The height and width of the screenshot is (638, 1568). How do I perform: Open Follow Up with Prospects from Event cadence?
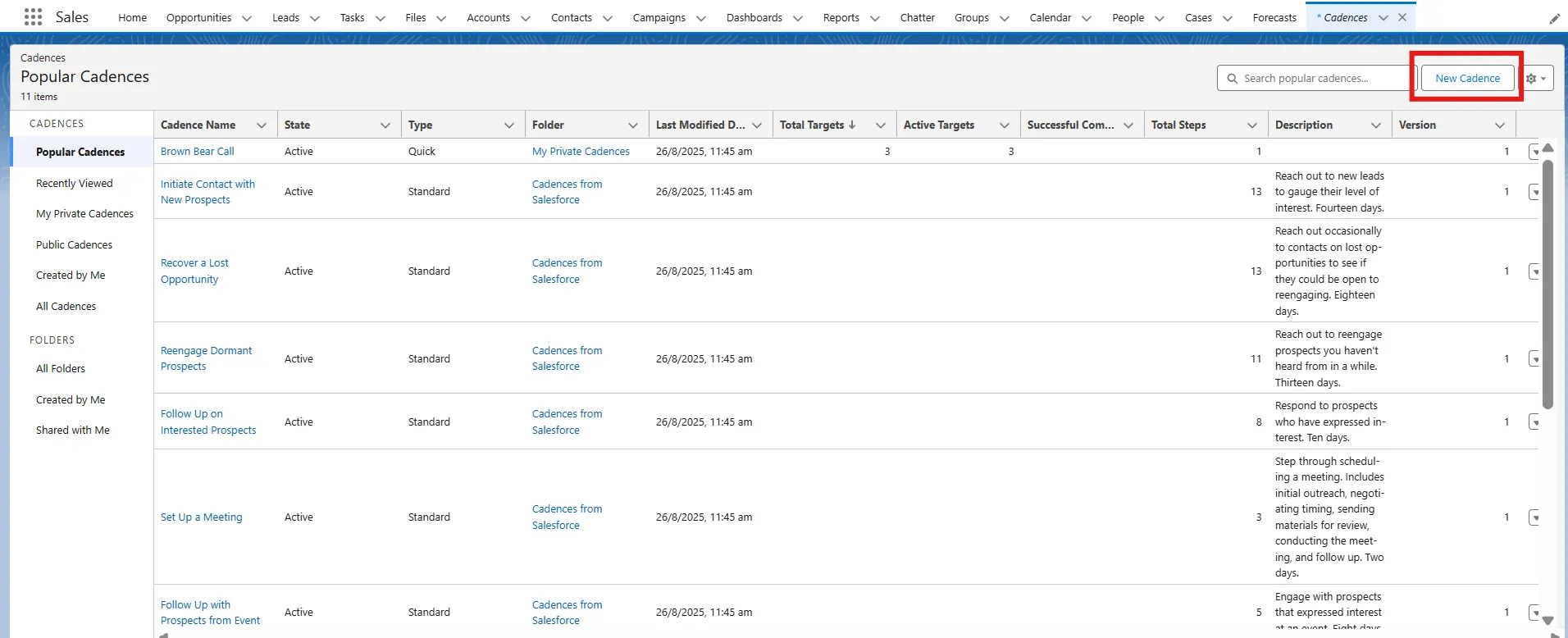[x=210, y=613]
